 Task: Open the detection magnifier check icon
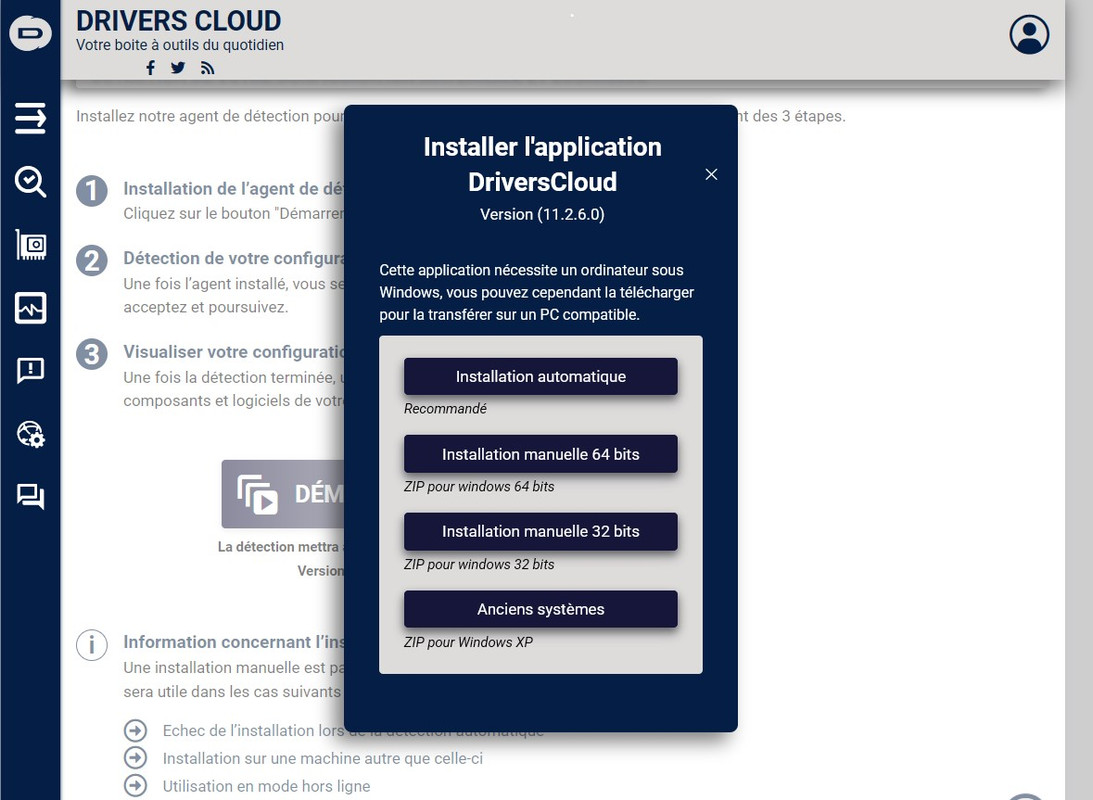[31, 182]
